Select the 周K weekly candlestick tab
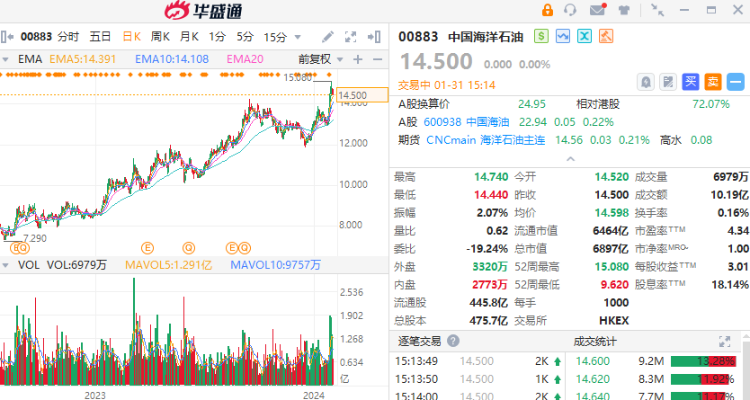The width and height of the screenshot is (750, 400). (x=160, y=36)
